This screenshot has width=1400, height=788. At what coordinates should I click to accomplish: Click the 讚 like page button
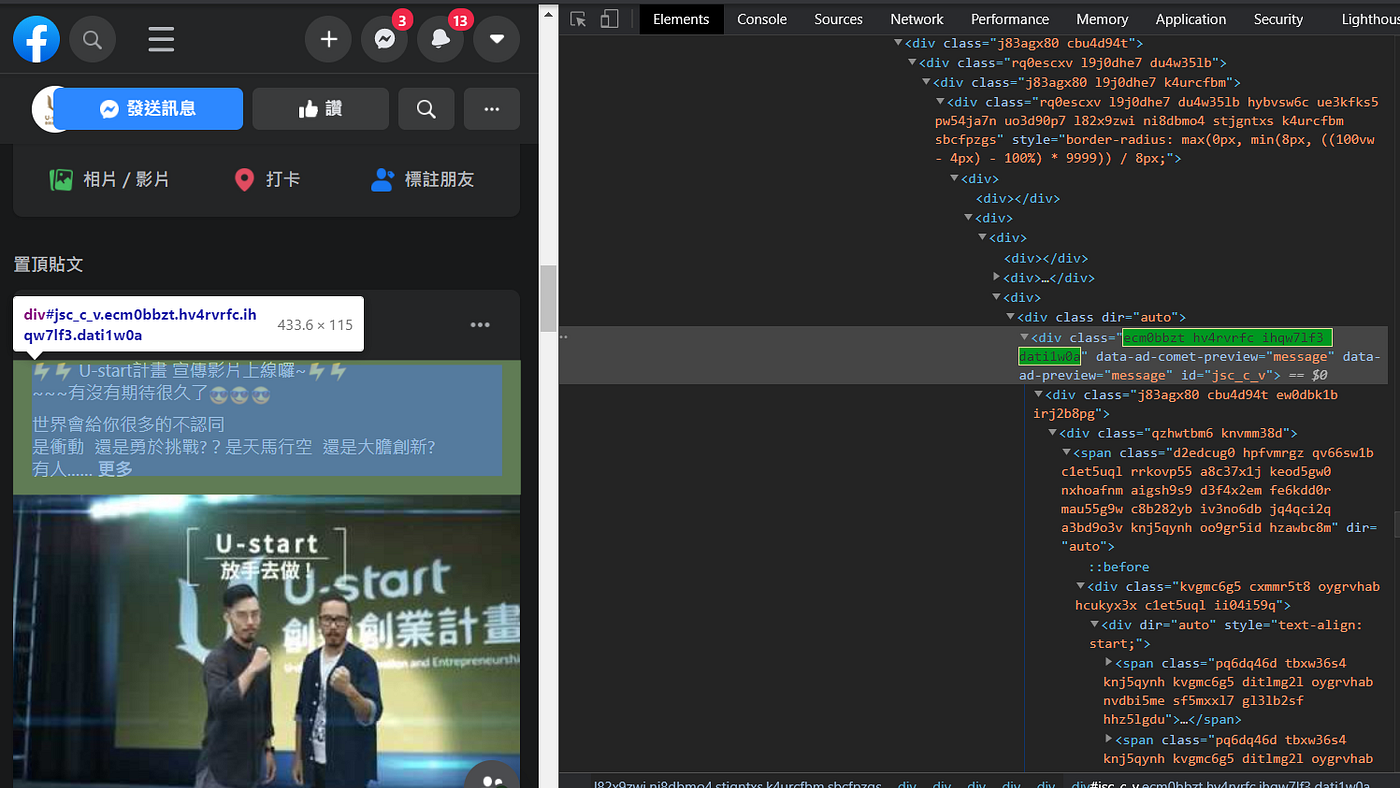coord(320,109)
